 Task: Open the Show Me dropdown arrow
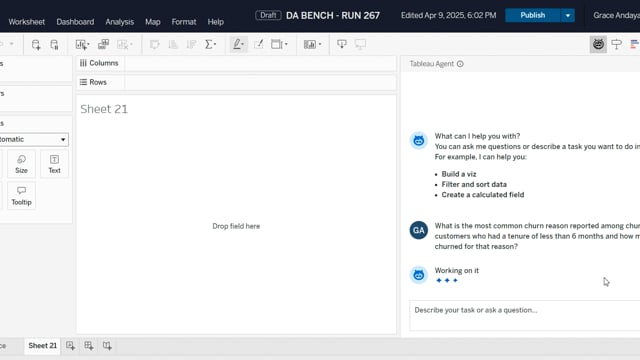[x=320, y=44]
